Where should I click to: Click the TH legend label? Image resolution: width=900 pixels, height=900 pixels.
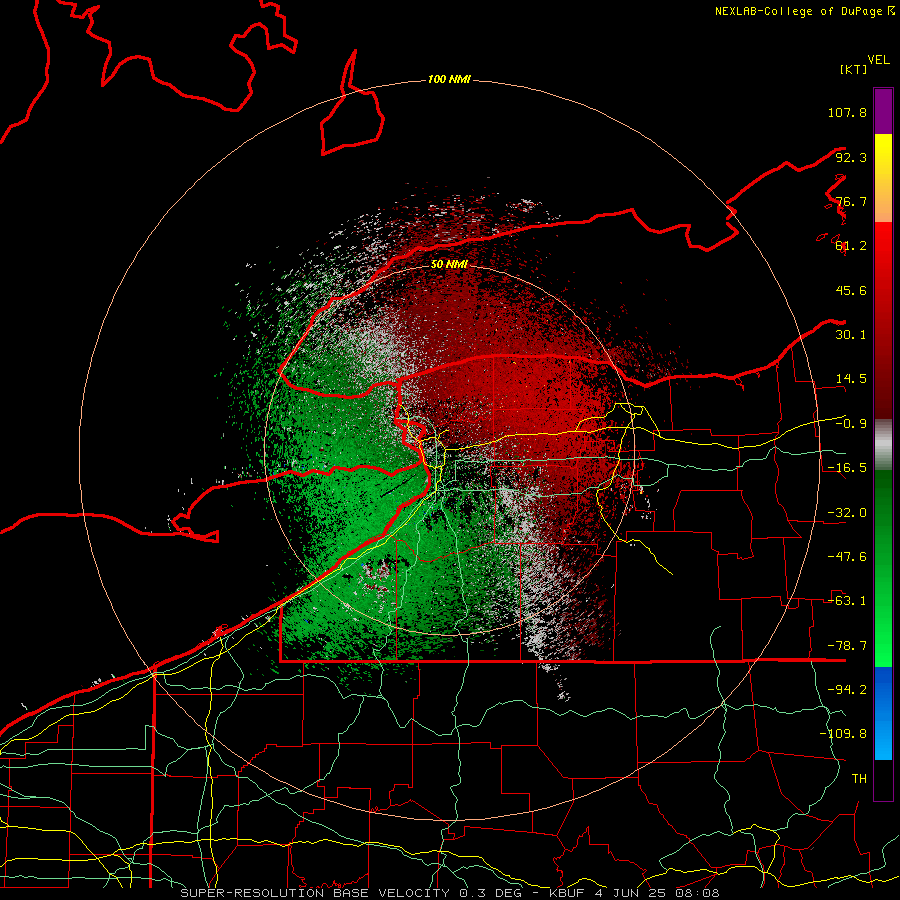859,779
